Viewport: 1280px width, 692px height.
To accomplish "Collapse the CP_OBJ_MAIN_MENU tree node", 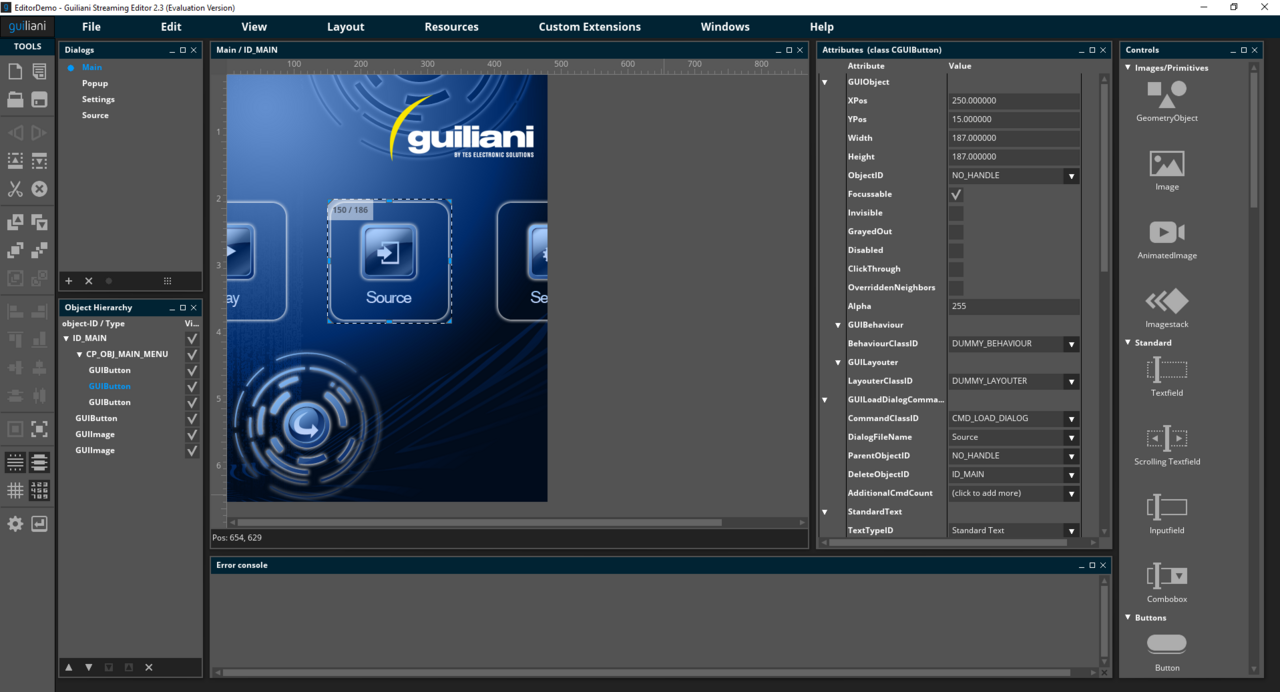I will 80,354.
